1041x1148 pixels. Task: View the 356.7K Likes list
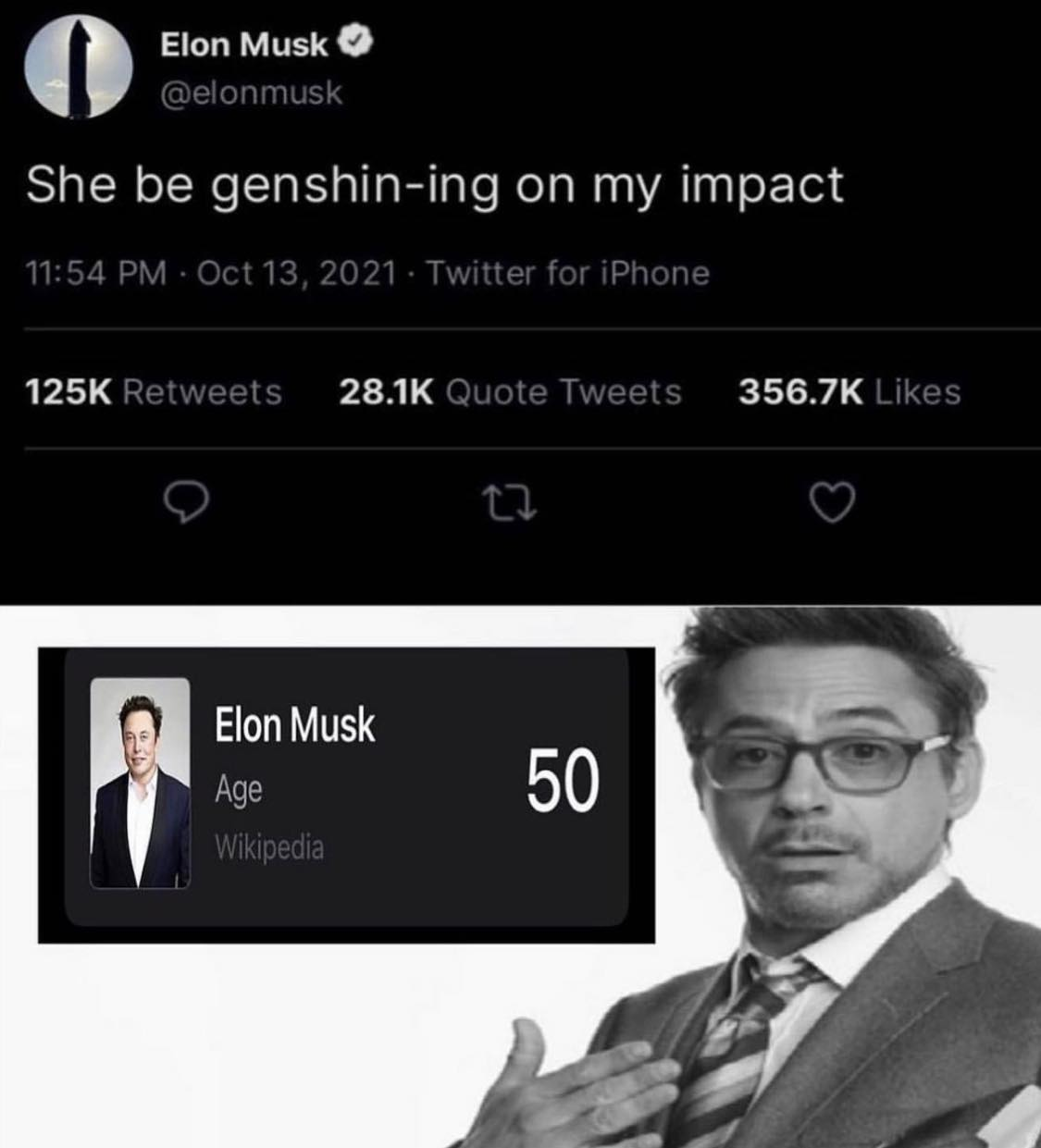pyautogui.click(x=849, y=391)
